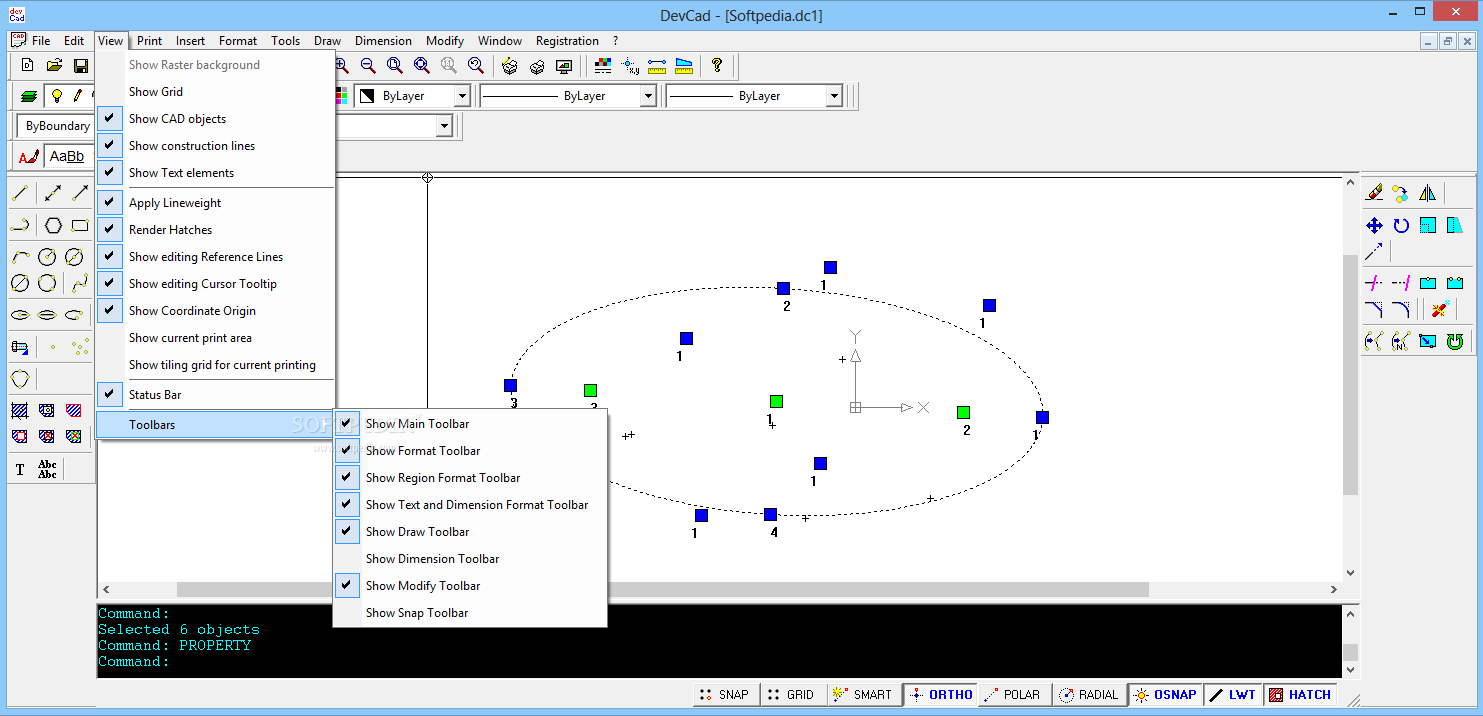Screen dimensions: 1483x716
Task: Select the copy objects circles tool
Action: pos(1401,193)
